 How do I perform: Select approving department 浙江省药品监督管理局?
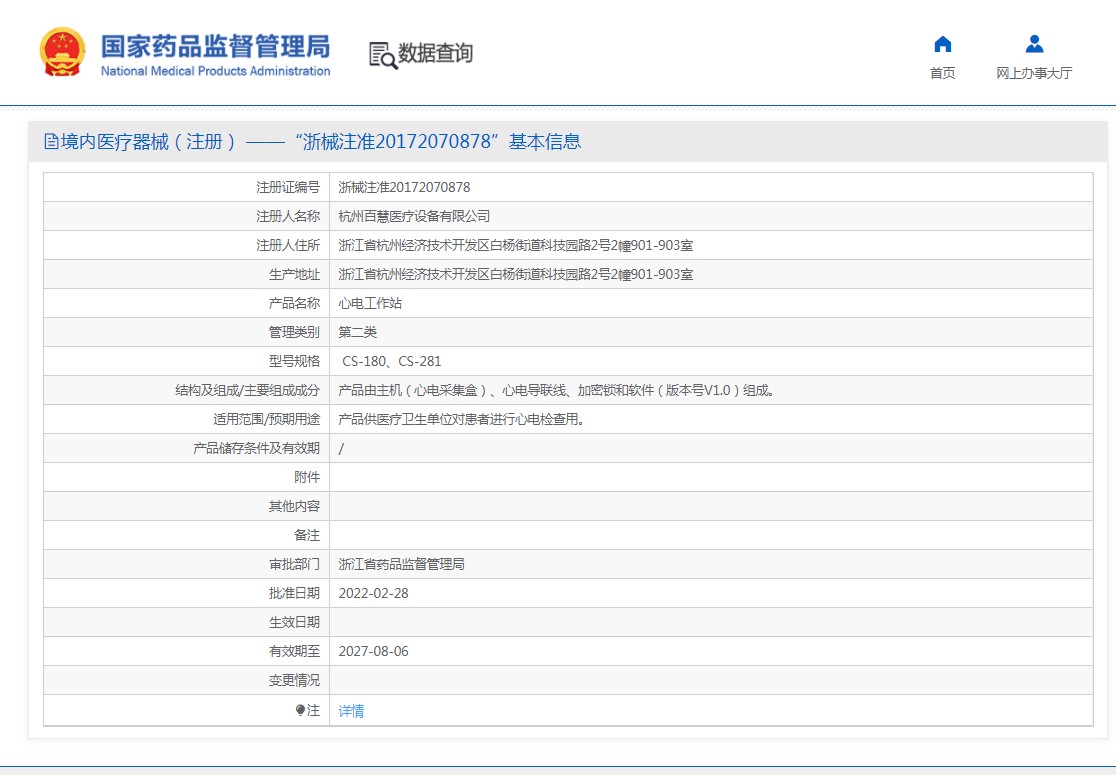click(x=401, y=564)
